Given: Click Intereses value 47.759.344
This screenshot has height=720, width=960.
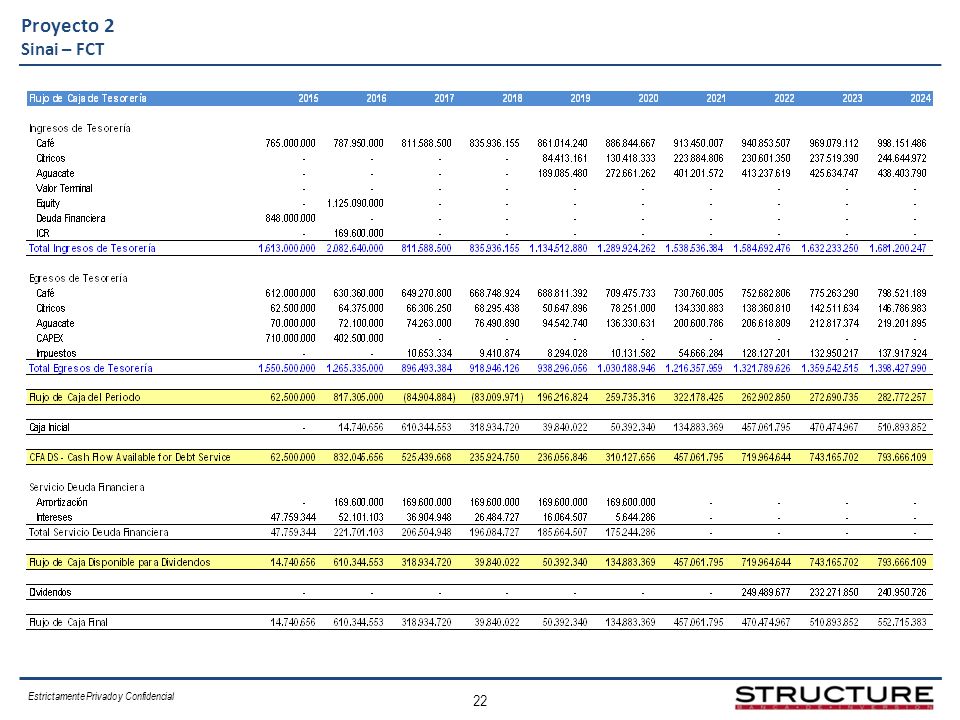Looking at the screenshot, I should [293, 517].
